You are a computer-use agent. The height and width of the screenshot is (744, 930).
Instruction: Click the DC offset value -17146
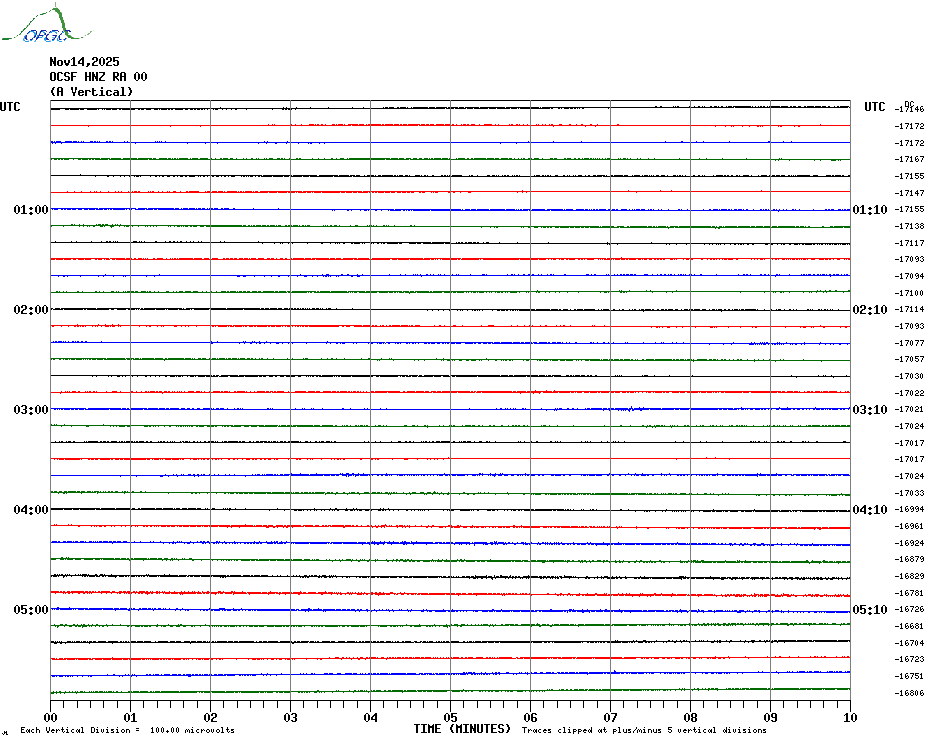point(909,109)
